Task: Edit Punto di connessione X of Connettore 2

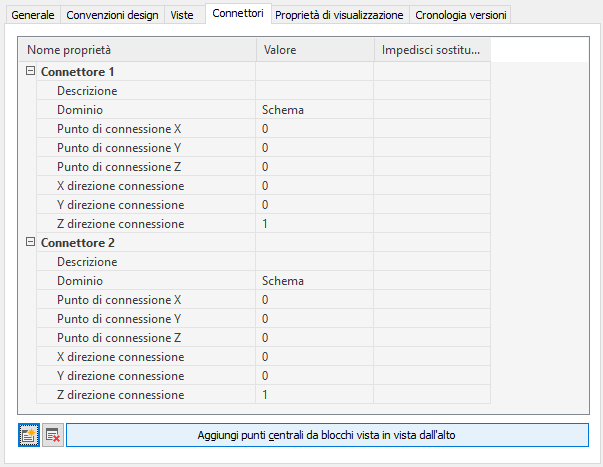Action: tap(314, 300)
